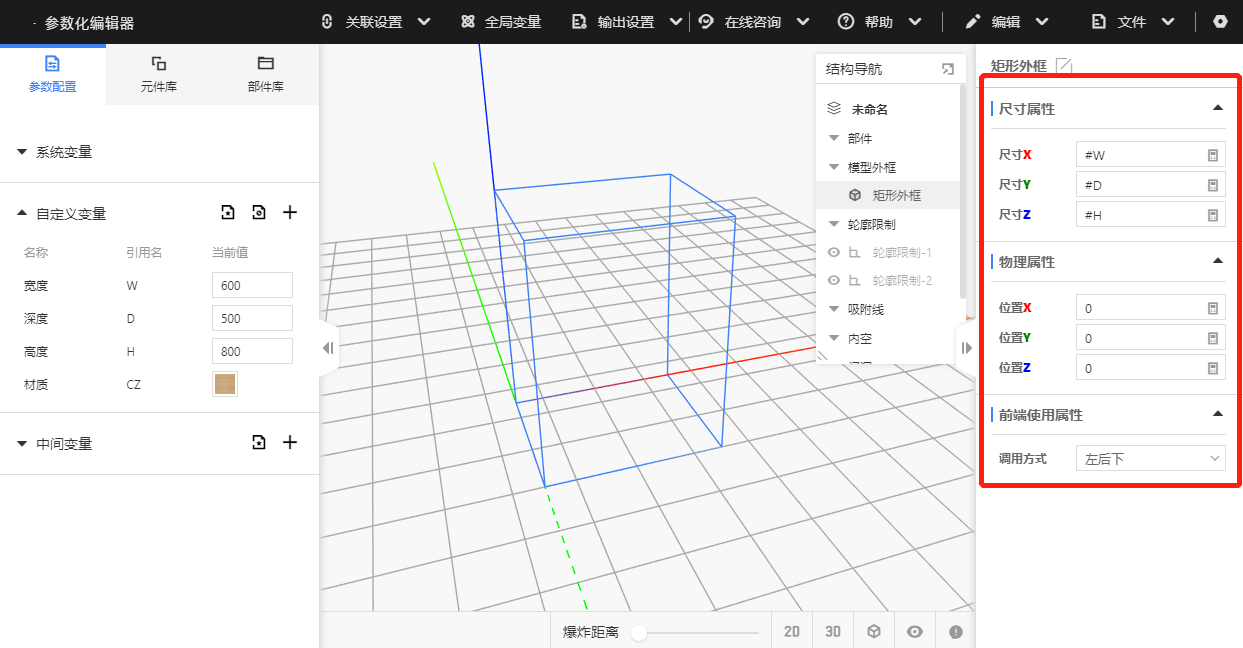Viewport: 1243px width, 648px height.
Task: Open the 在线咨询 menu
Action: click(x=754, y=22)
